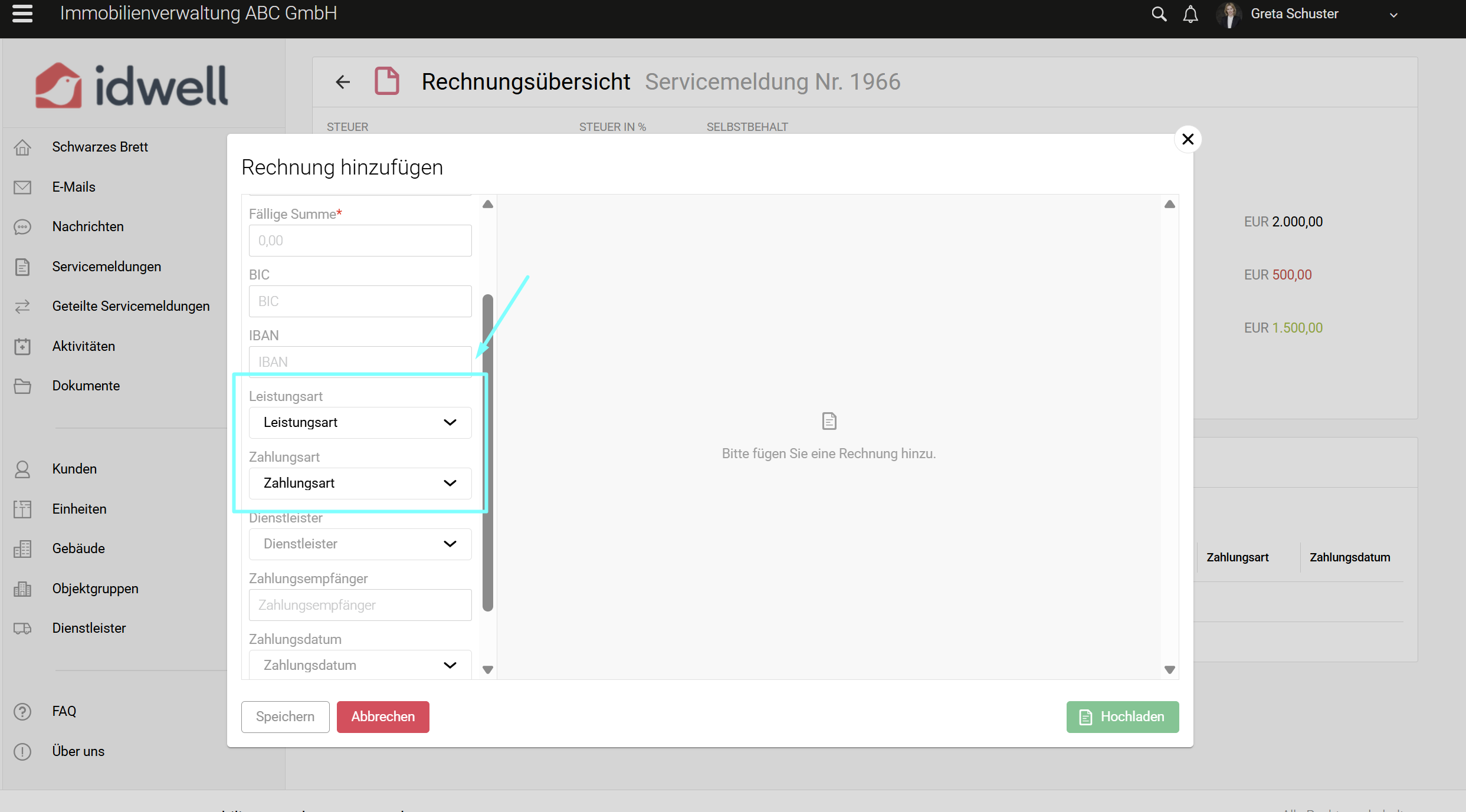
Task: Go to Servicemeldungen in the sidebar
Action: (106, 267)
